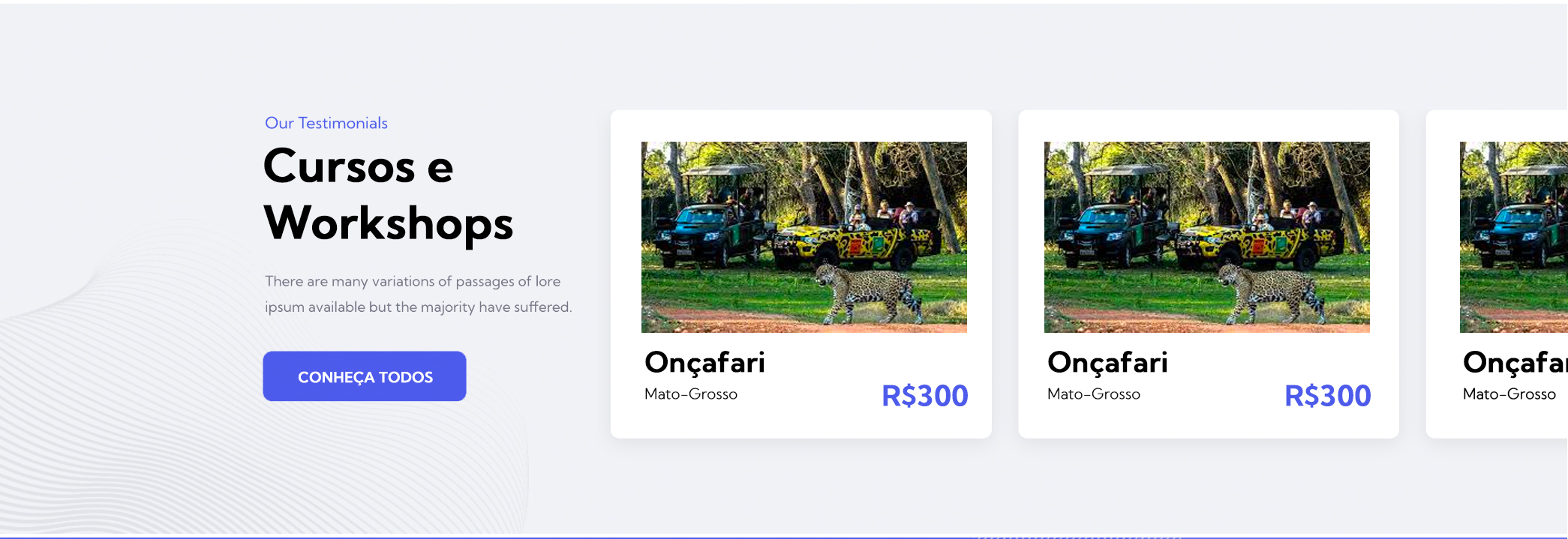Click the R$300 price on first card
1568x539 pixels.
(x=924, y=396)
